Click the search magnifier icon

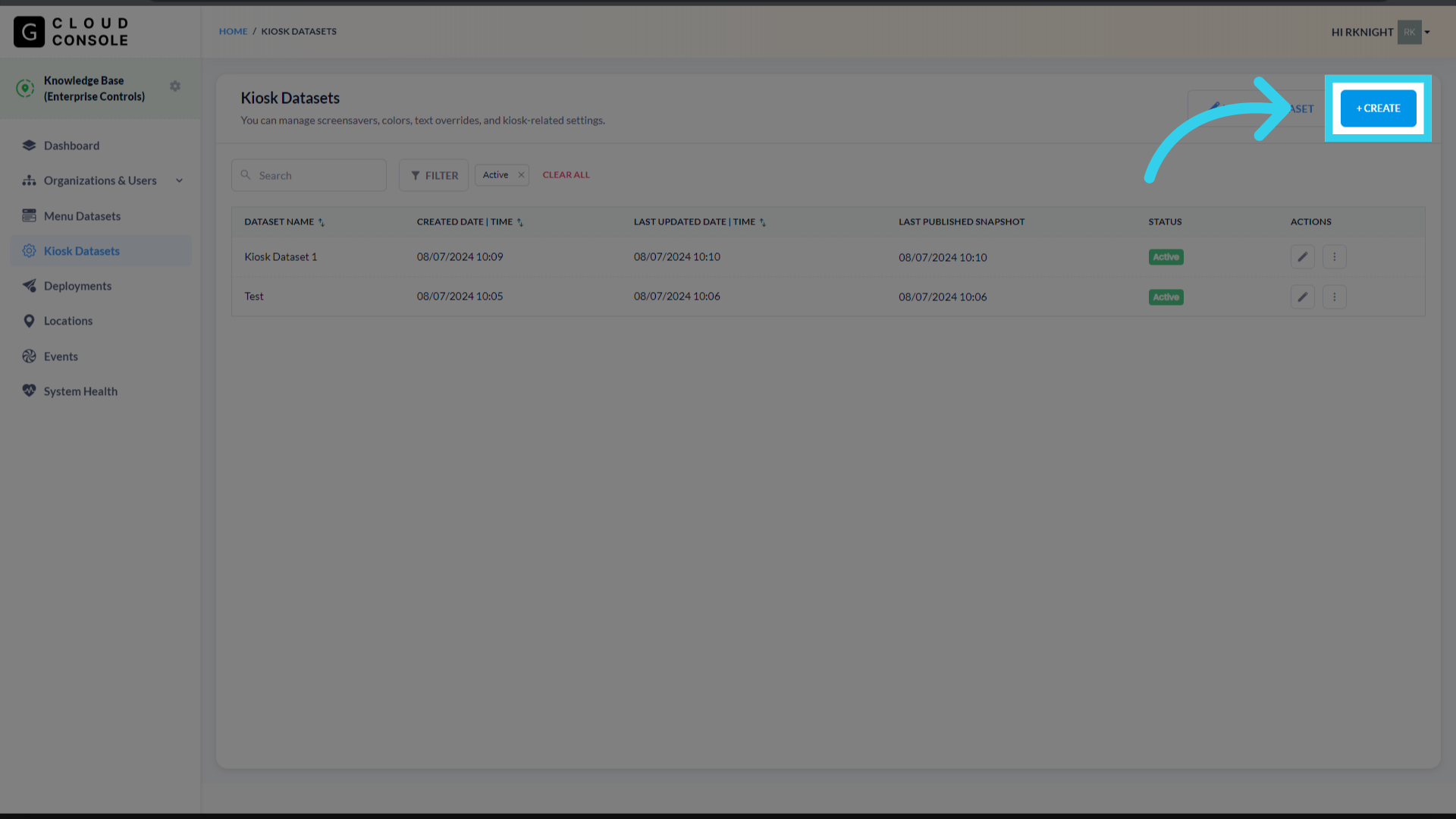coord(246,175)
